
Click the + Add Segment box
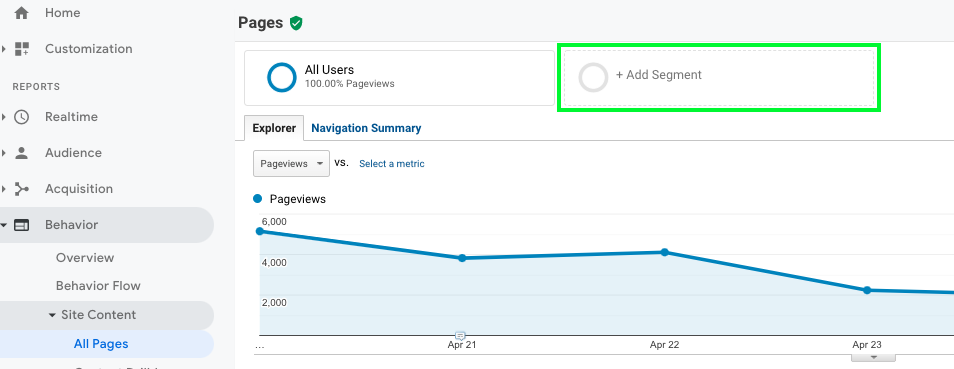point(719,77)
